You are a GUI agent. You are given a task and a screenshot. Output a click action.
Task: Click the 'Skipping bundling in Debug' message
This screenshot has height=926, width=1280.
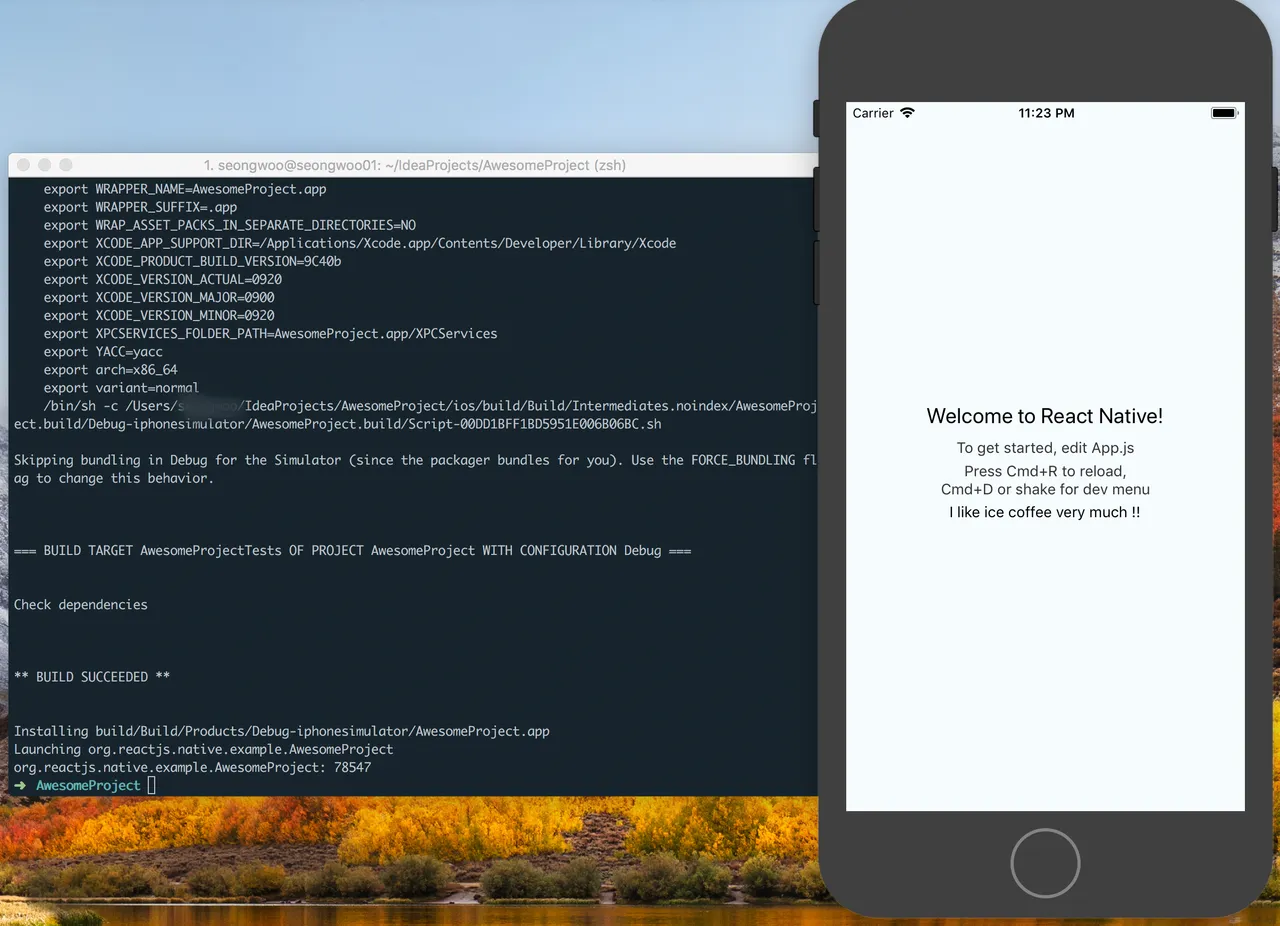click(416, 469)
